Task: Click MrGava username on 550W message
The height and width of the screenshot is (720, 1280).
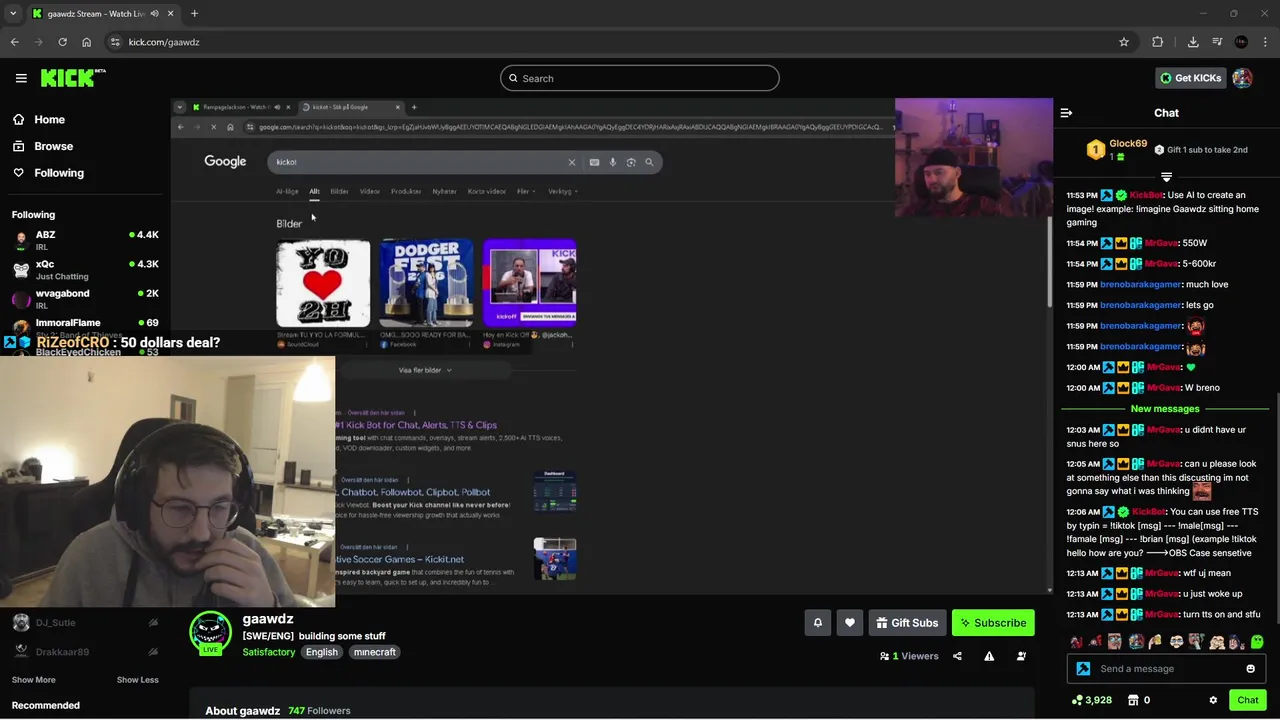Action: point(1161,243)
